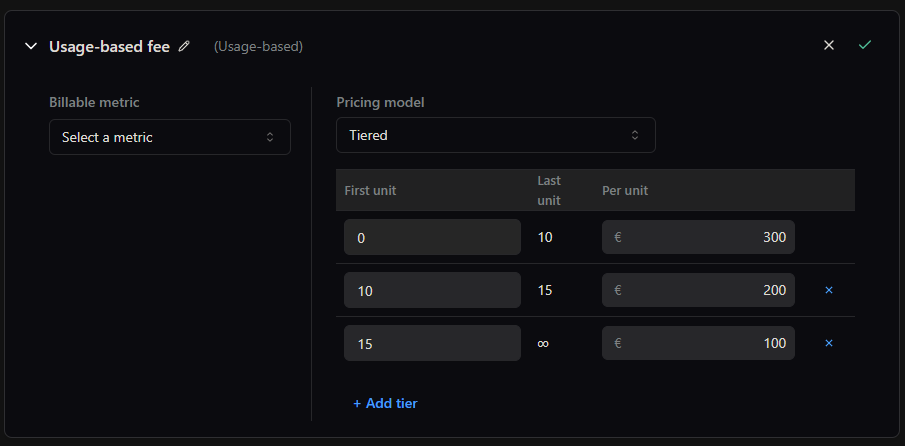Open the Select a metric dropdown
905x446 pixels.
coord(170,137)
